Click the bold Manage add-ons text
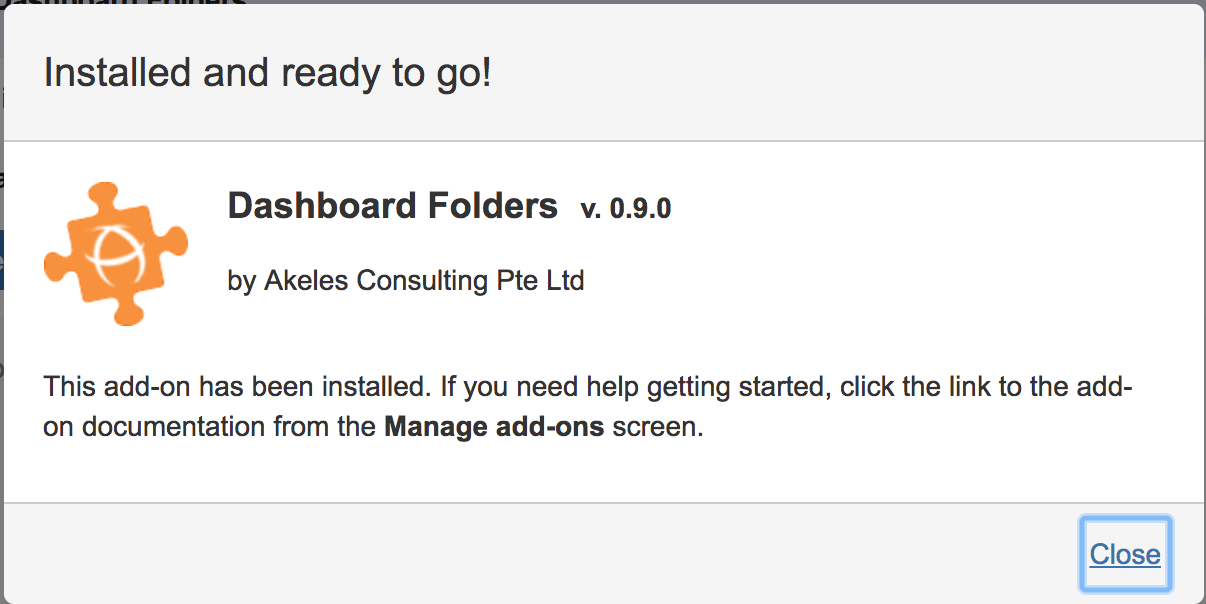Viewport: 1206px width, 604px height. (494, 428)
